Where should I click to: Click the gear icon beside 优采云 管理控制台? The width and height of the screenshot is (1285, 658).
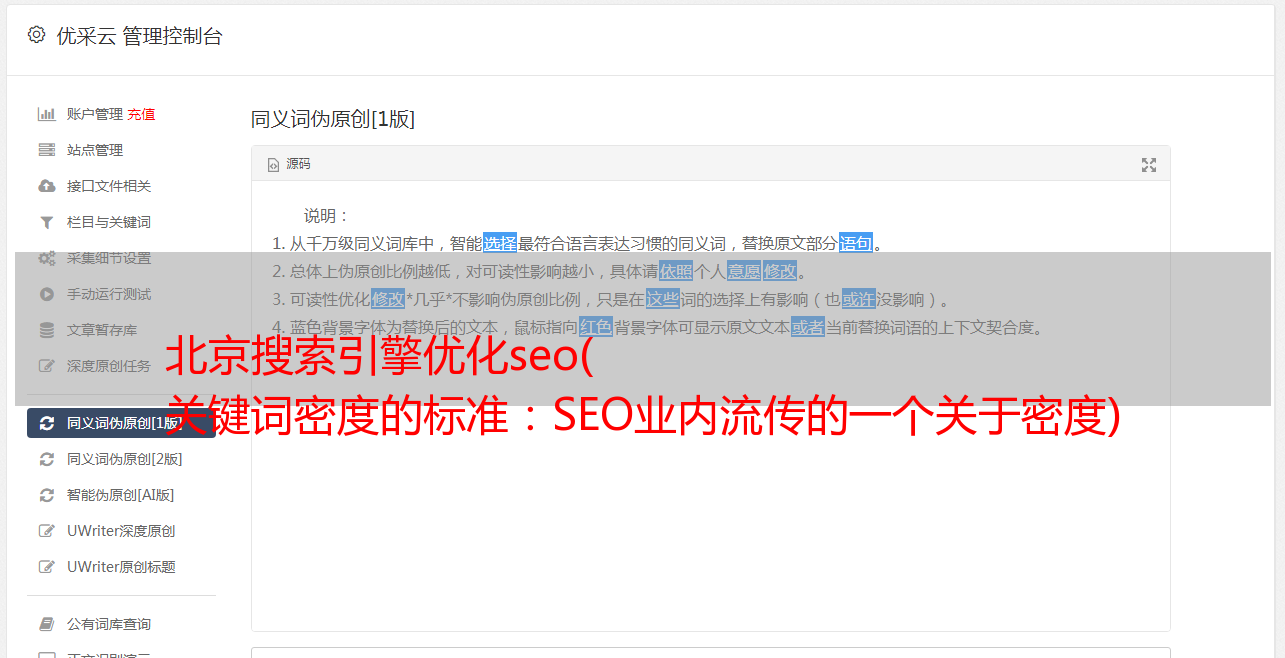pyautogui.click(x=36, y=35)
